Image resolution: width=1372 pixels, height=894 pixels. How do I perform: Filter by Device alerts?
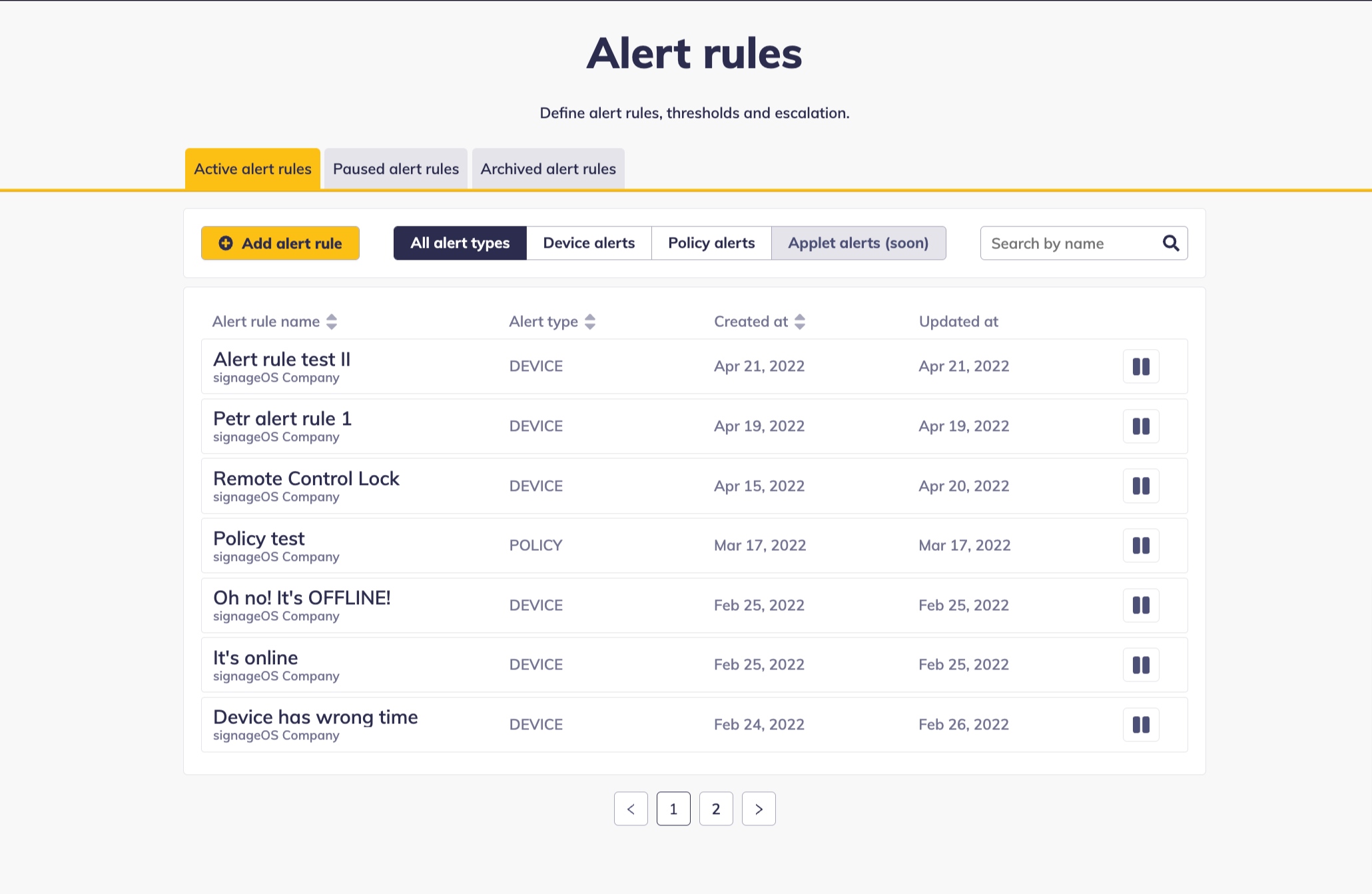[x=589, y=243]
